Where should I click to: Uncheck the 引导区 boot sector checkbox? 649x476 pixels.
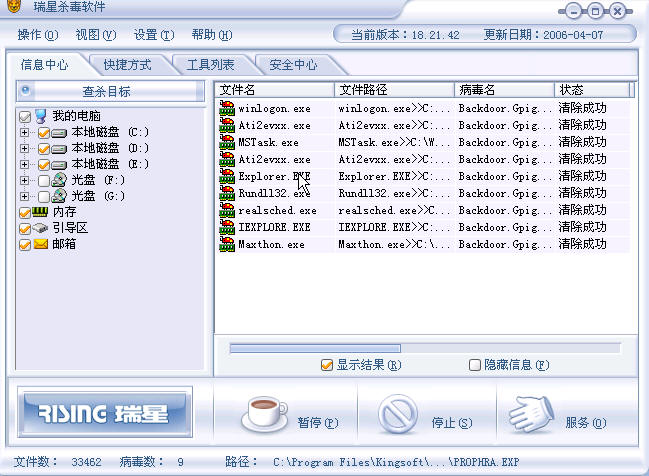(x=25, y=228)
